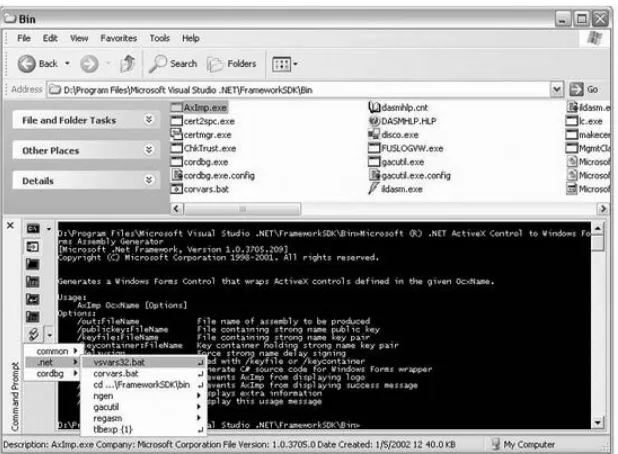Click the third command prompt toolbar icon
The image size is (618, 454).
tap(33, 264)
